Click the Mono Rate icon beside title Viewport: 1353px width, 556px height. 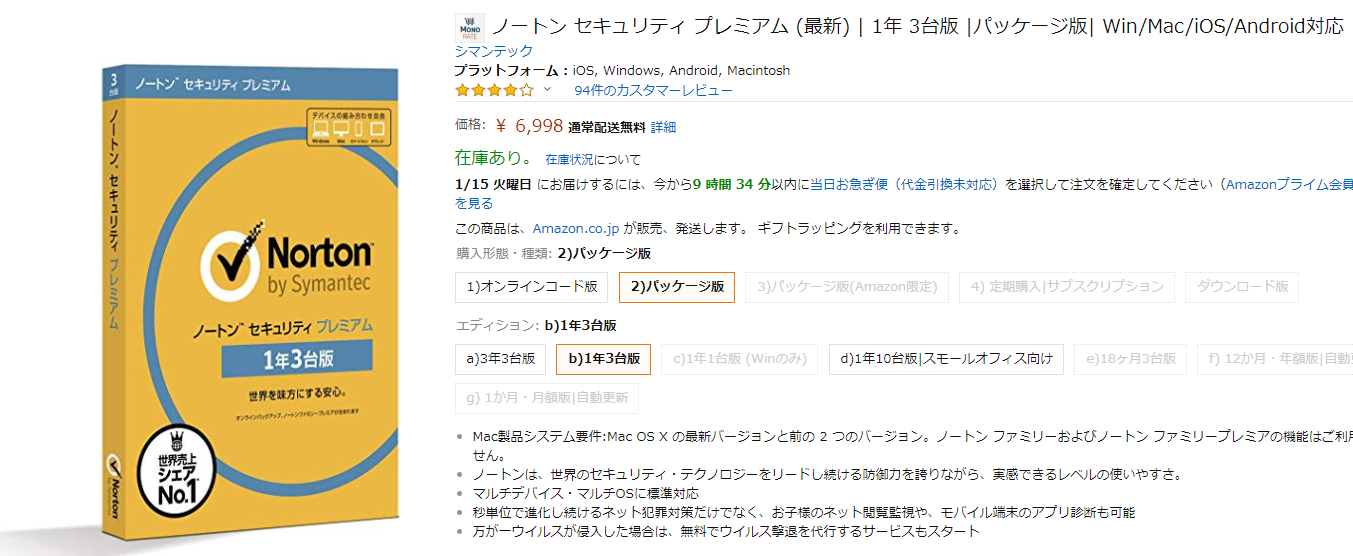469,27
